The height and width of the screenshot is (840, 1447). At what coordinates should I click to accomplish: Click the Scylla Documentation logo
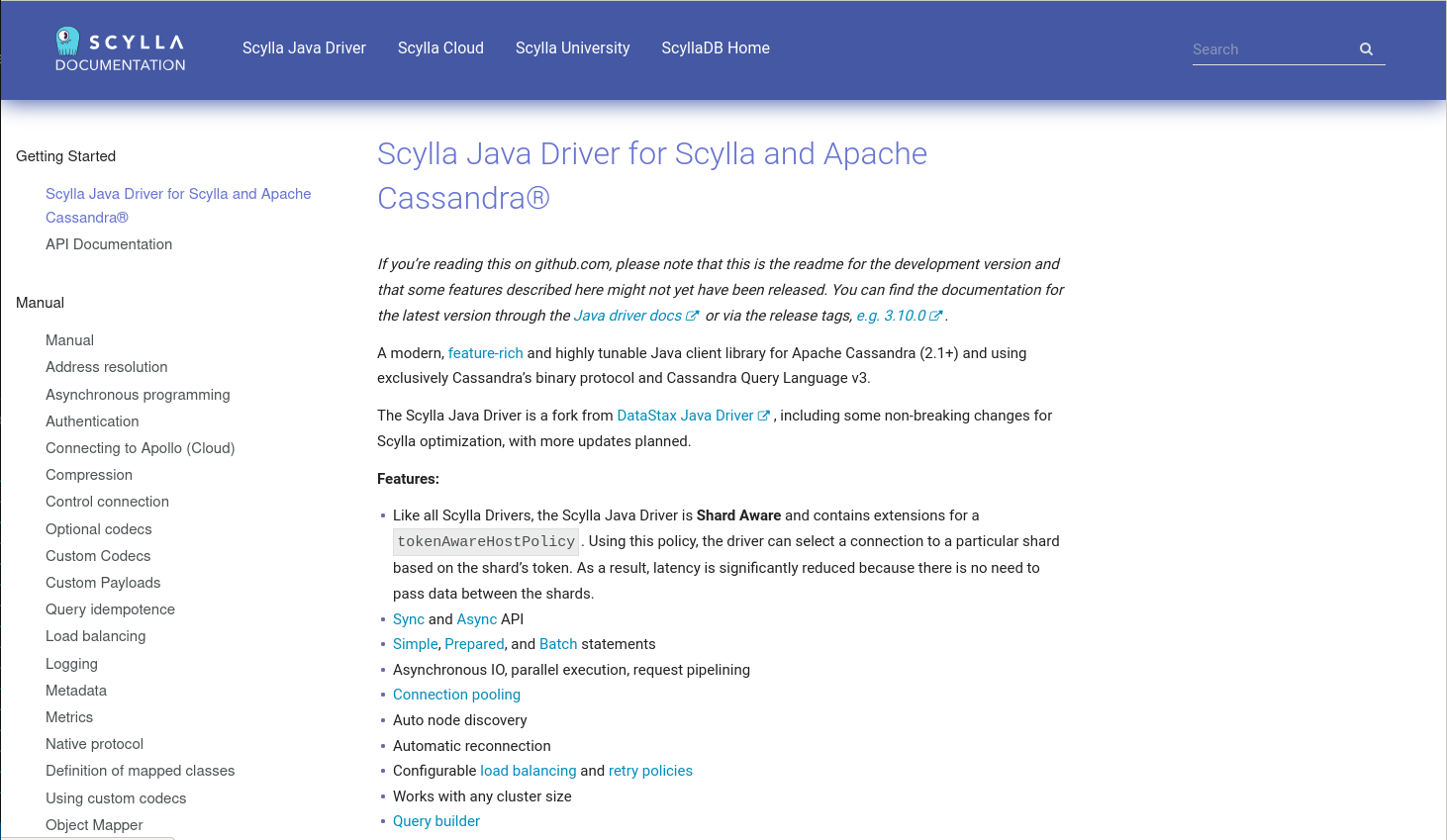(120, 49)
